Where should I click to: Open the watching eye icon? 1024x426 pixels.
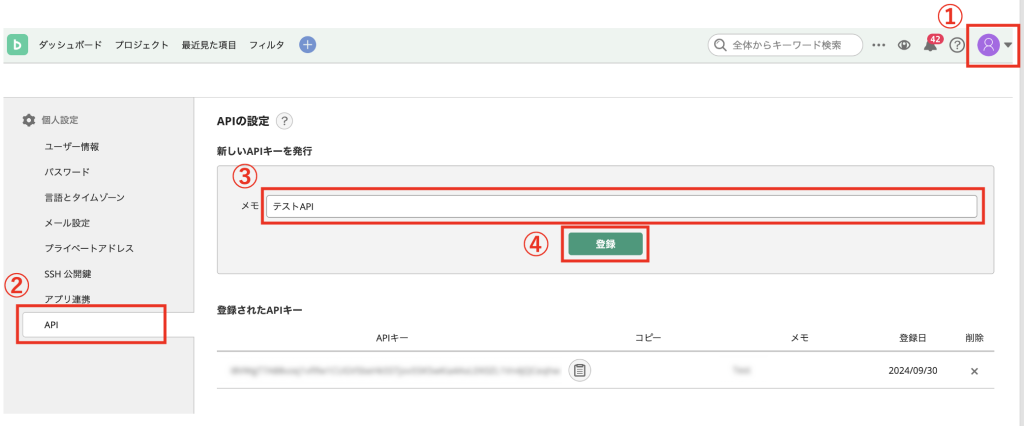click(x=904, y=45)
